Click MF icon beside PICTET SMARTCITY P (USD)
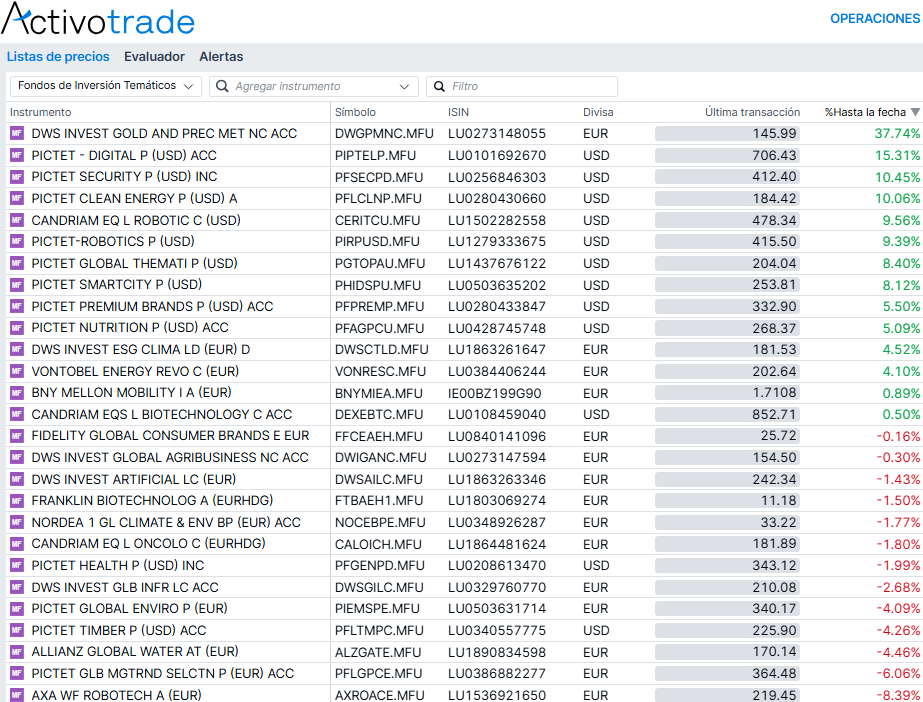The image size is (923, 702). tap(16, 285)
